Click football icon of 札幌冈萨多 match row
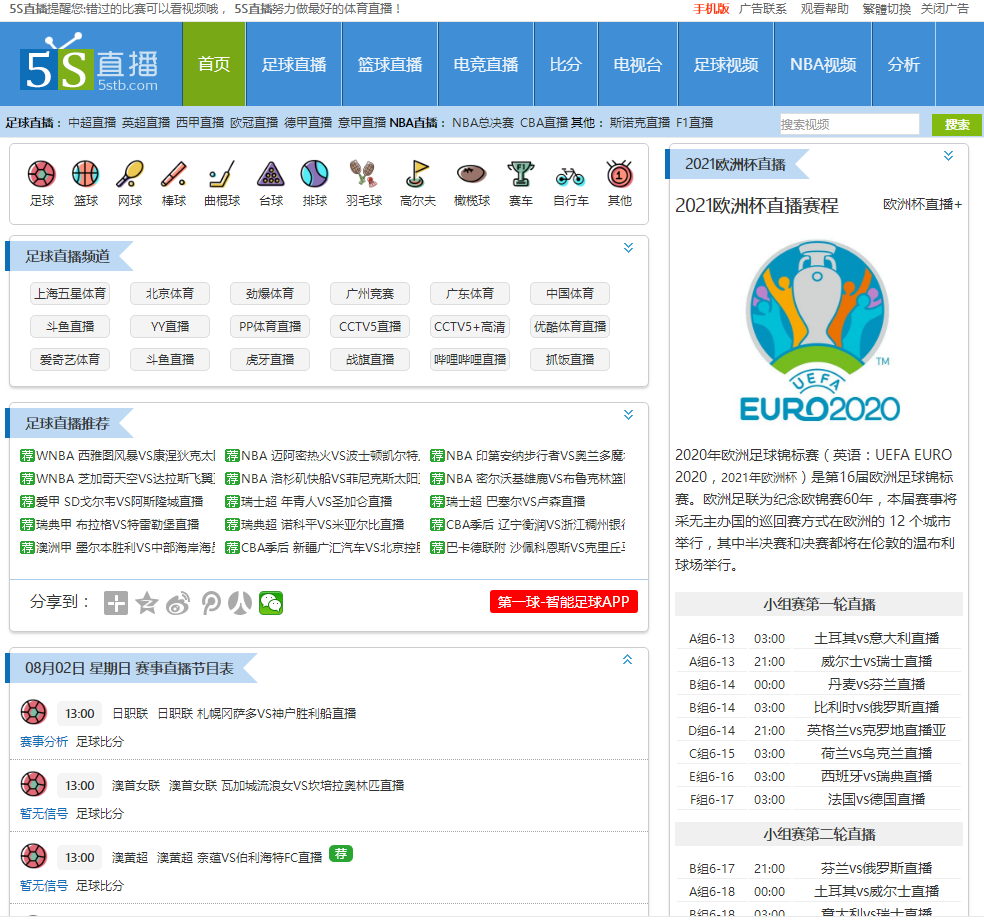The height and width of the screenshot is (921, 984). pyautogui.click(x=33, y=712)
